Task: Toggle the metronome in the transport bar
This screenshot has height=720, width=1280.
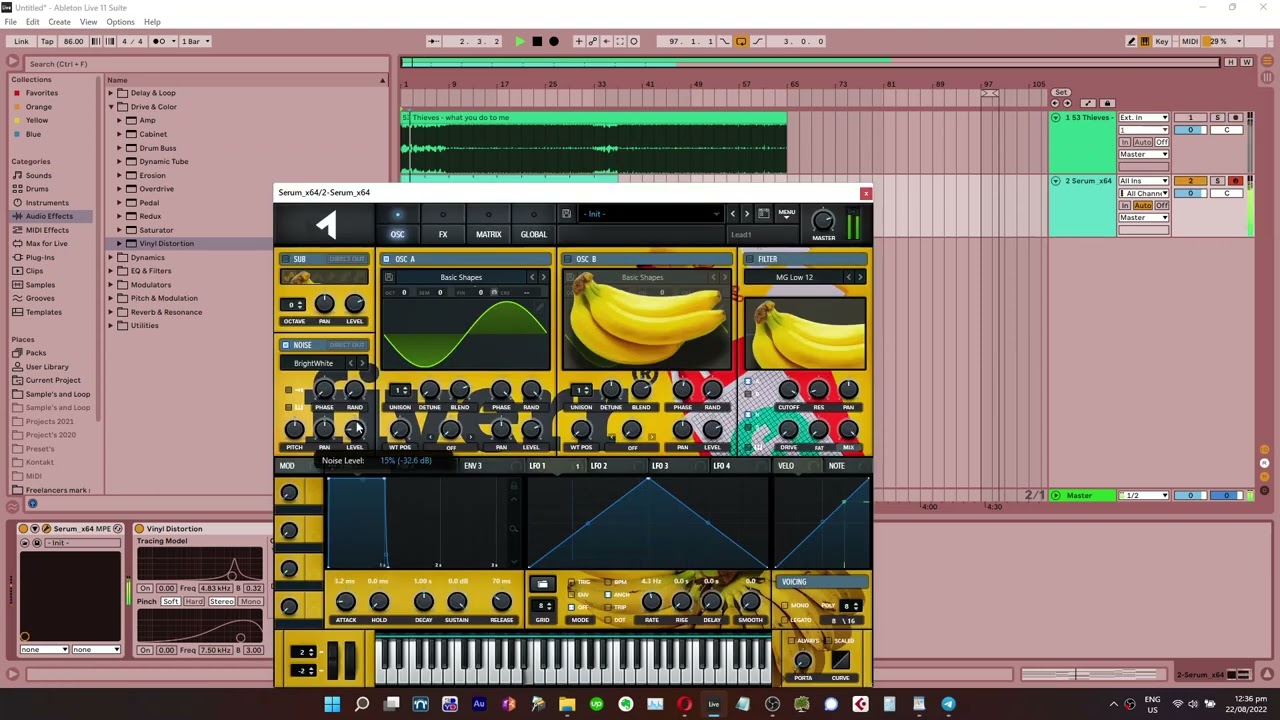Action: tap(162, 41)
